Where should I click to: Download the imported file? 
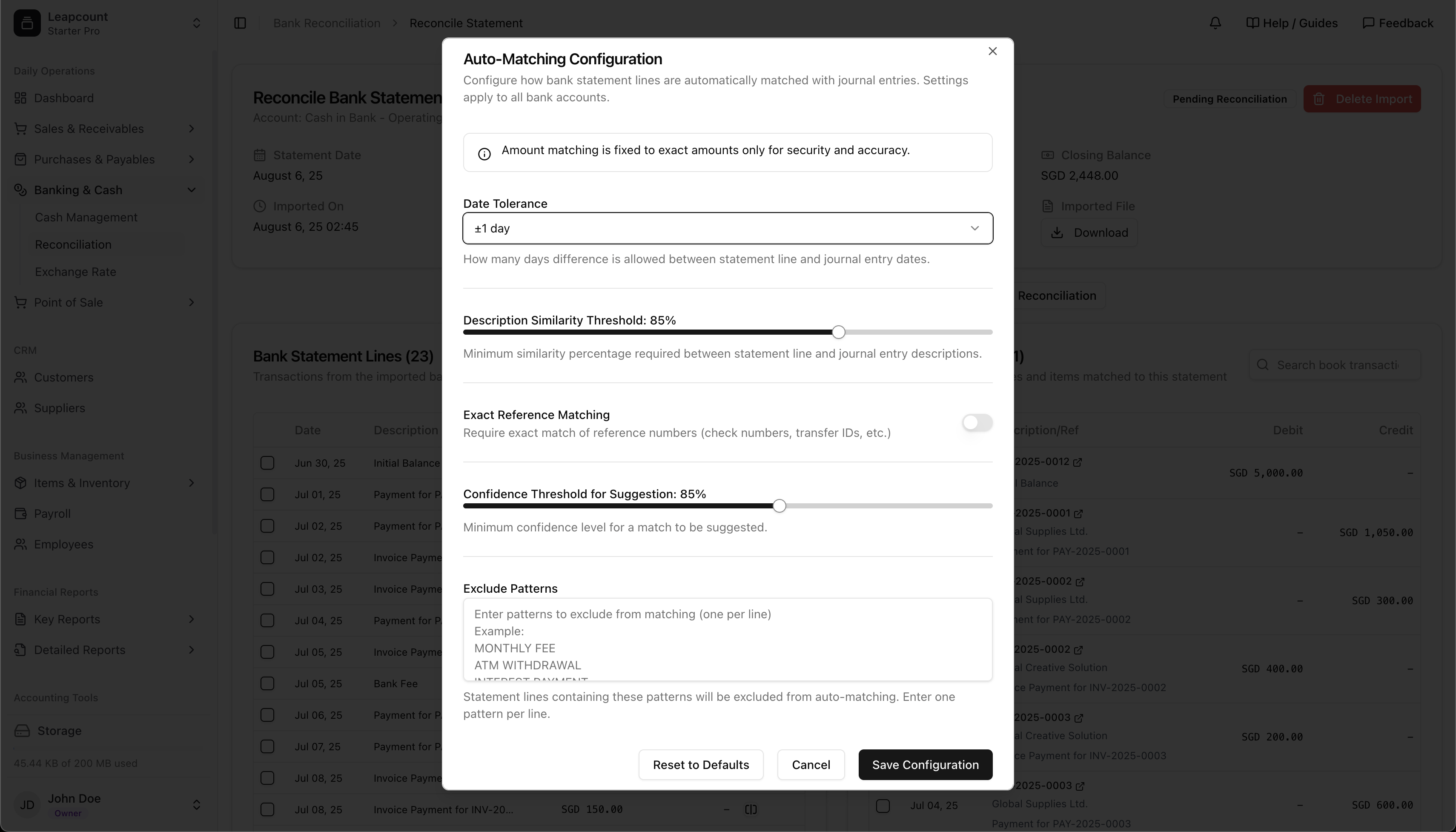(x=1089, y=232)
